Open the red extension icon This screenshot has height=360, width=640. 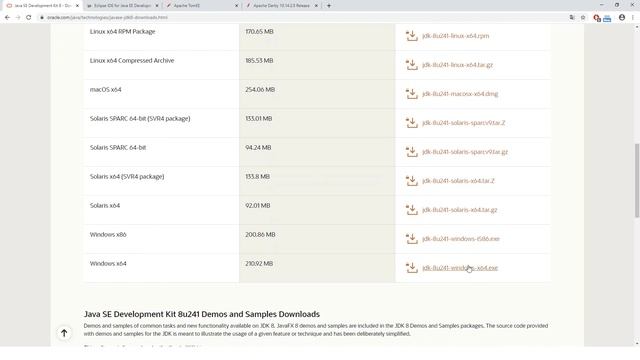point(597,18)
